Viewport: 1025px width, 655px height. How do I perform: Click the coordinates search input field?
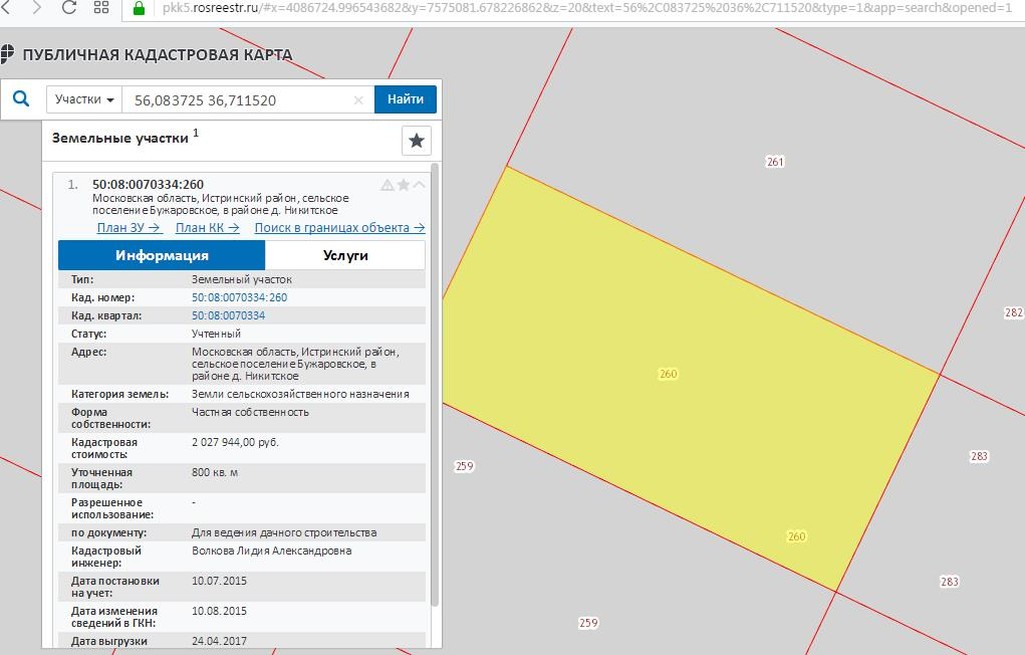[x=240, y=100]
